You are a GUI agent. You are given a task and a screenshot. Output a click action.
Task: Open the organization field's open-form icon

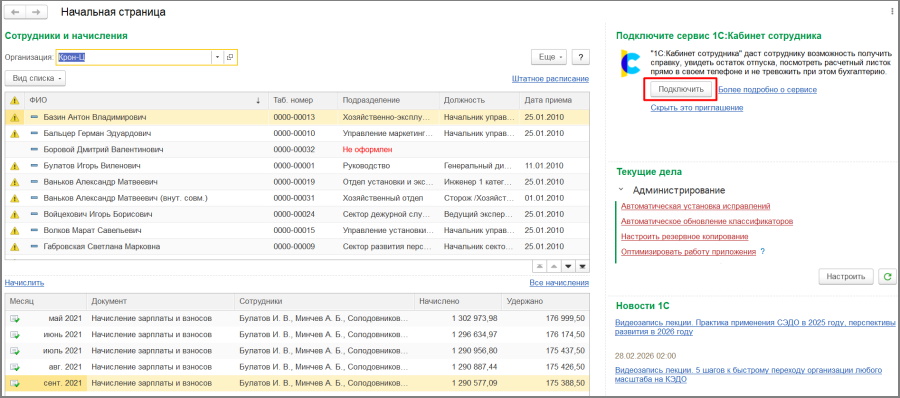pyautogui.click(x=230, y=57)
